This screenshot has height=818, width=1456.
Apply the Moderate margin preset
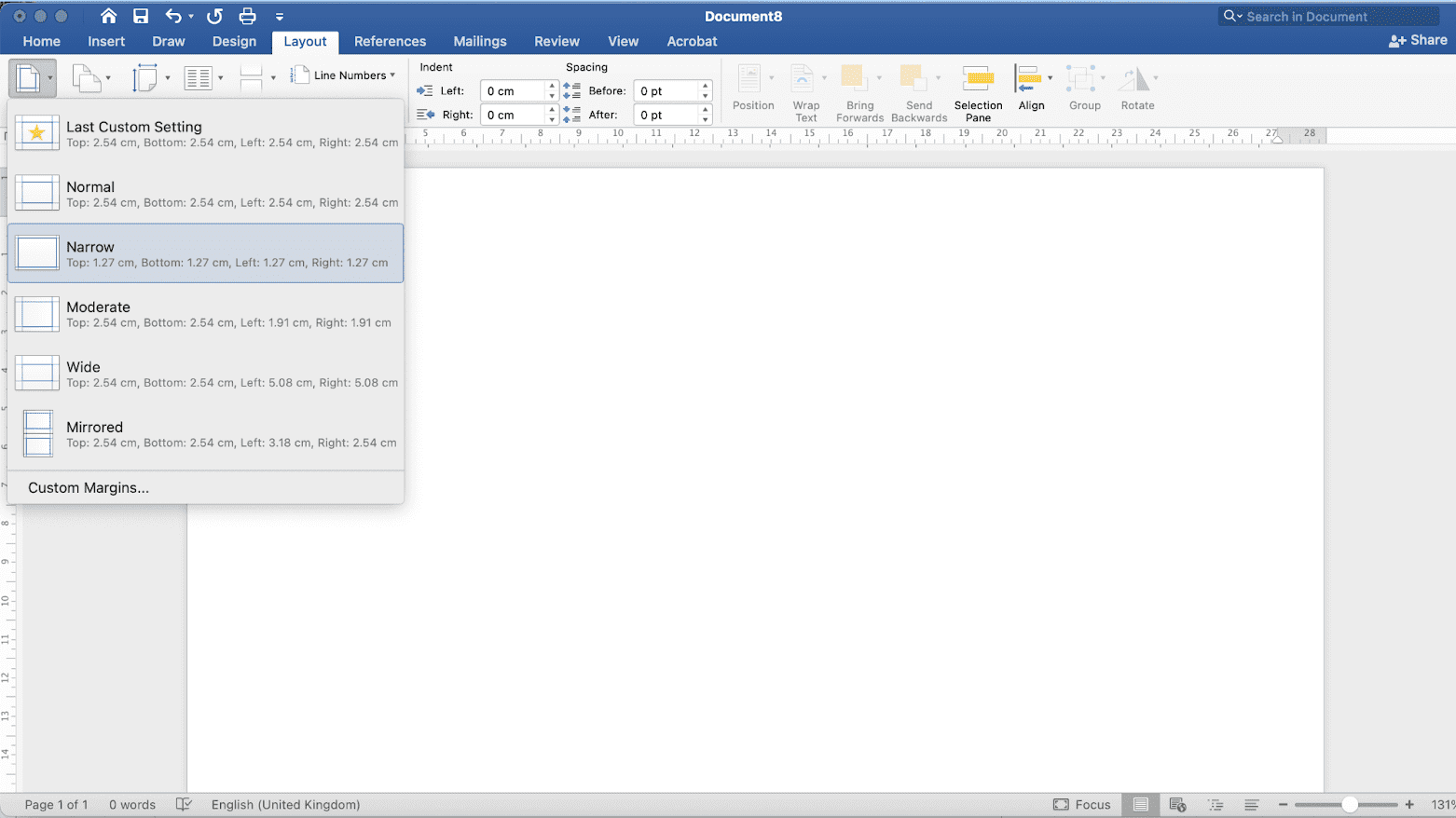tap(205, 314)
